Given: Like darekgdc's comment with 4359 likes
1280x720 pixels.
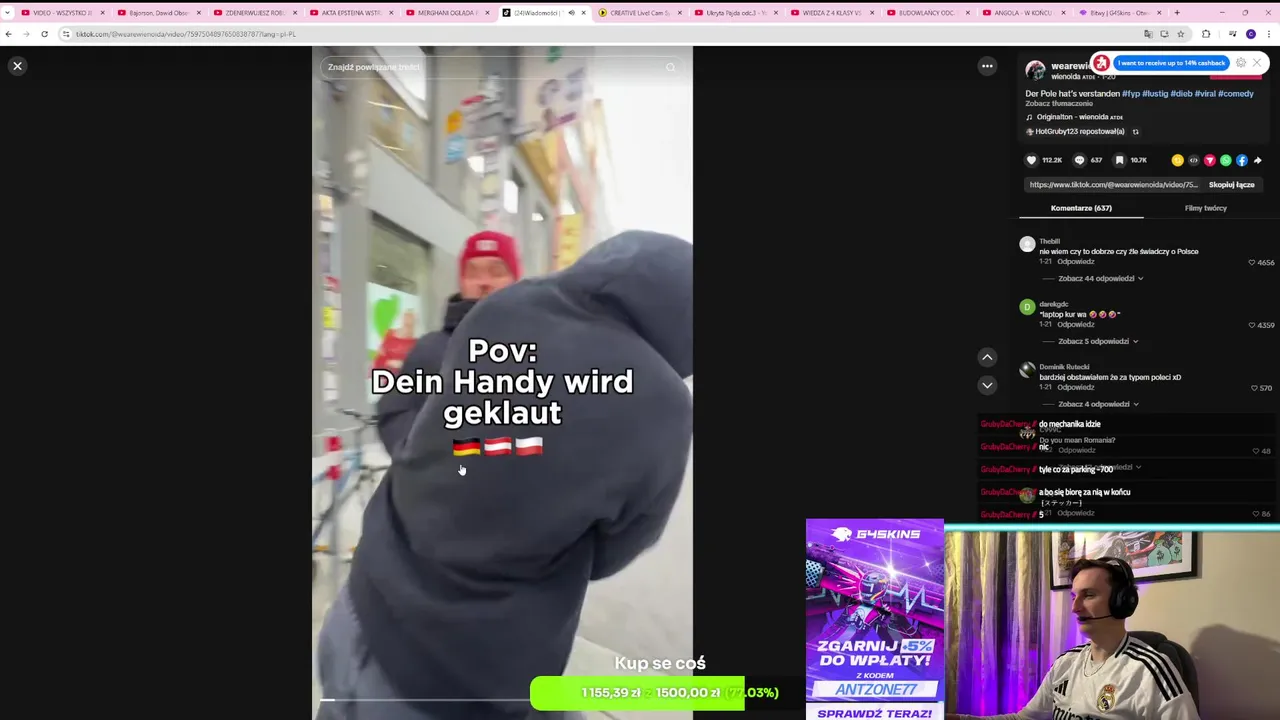Looking at the screenshot, I should (1252, 325).
